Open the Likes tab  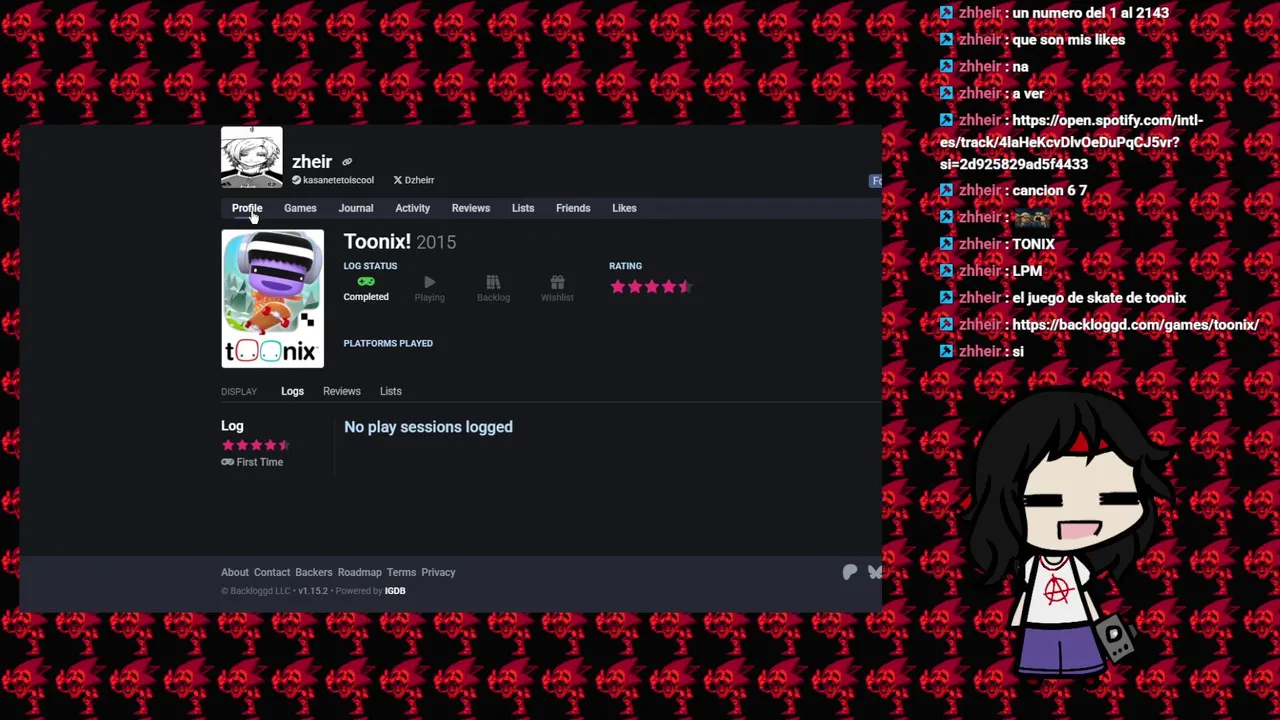pos(624,208)
